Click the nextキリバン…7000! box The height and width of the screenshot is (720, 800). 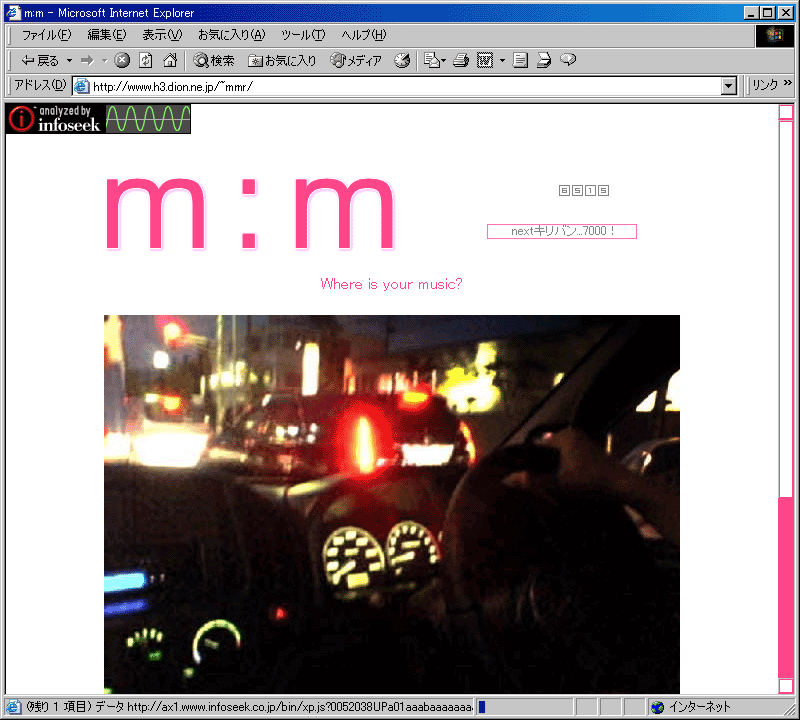(562, 231)
